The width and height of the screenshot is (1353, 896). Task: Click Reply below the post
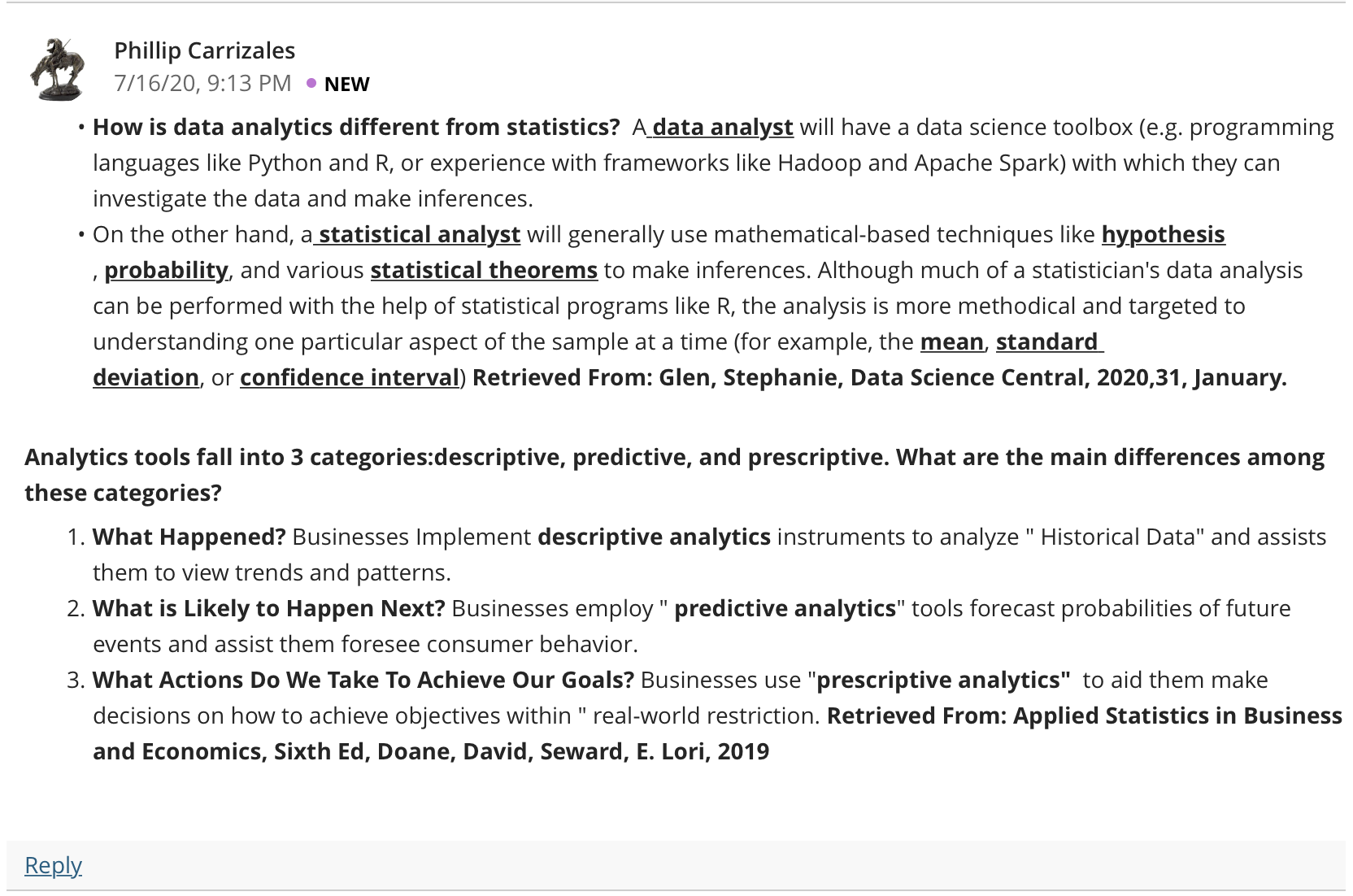54,865
